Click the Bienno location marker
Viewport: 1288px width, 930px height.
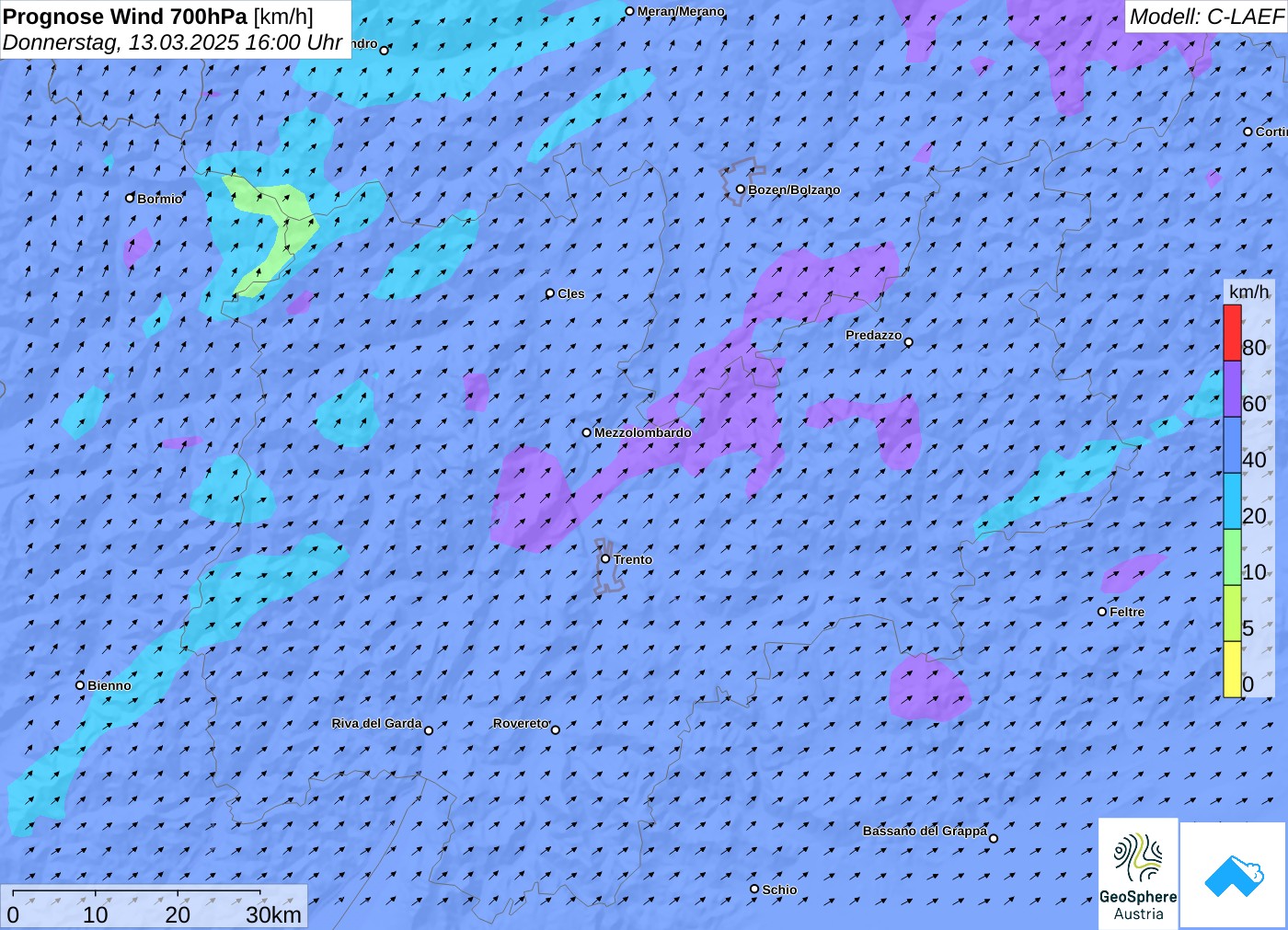coord(80,685)
